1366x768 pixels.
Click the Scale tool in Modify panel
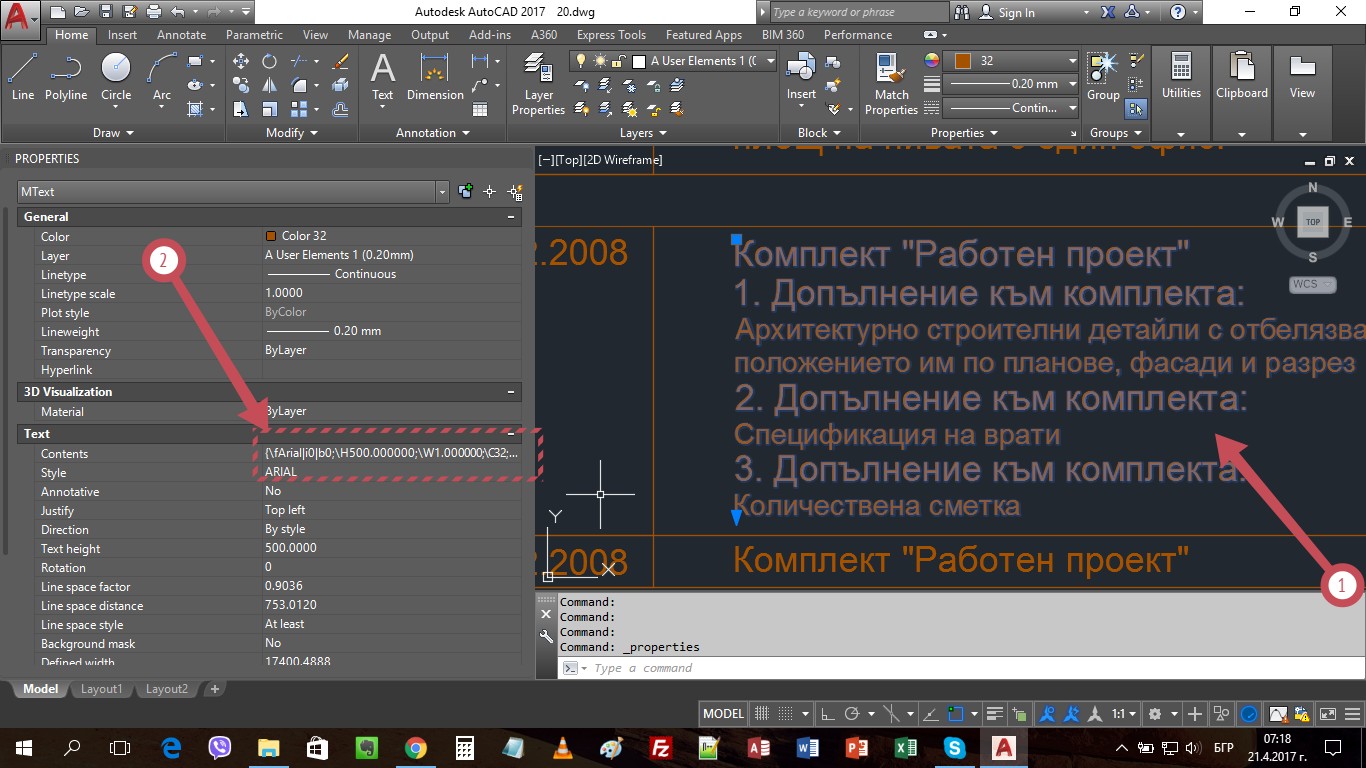(x=269, y=109)
